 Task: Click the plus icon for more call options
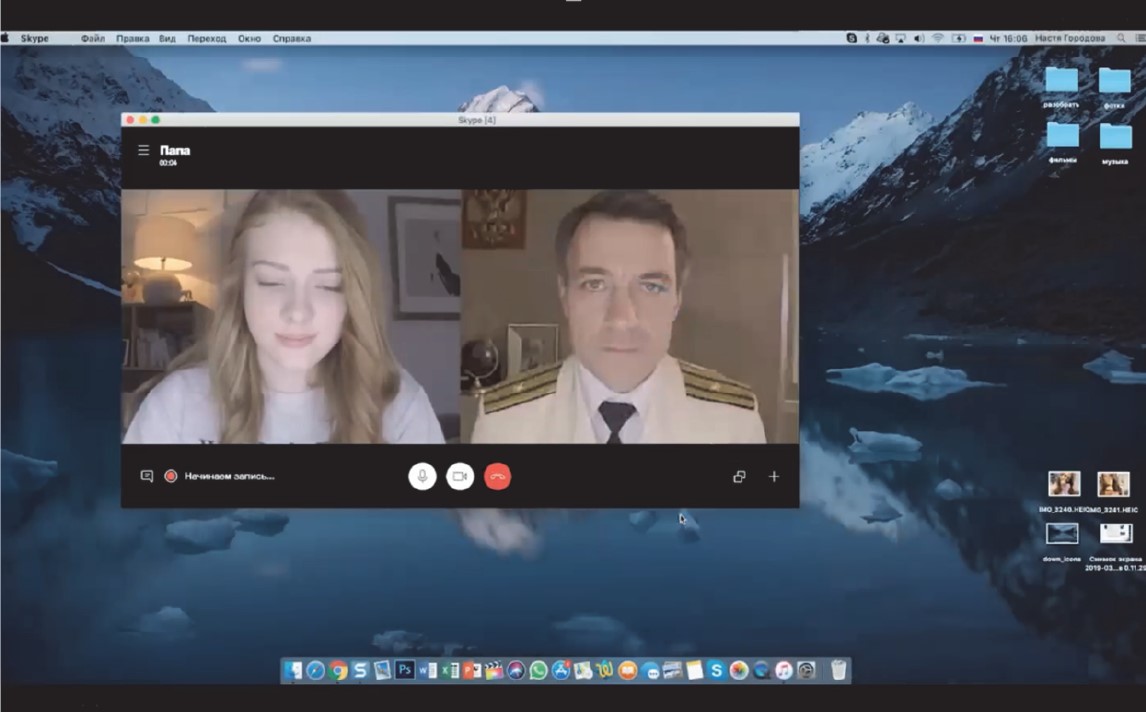773,477
